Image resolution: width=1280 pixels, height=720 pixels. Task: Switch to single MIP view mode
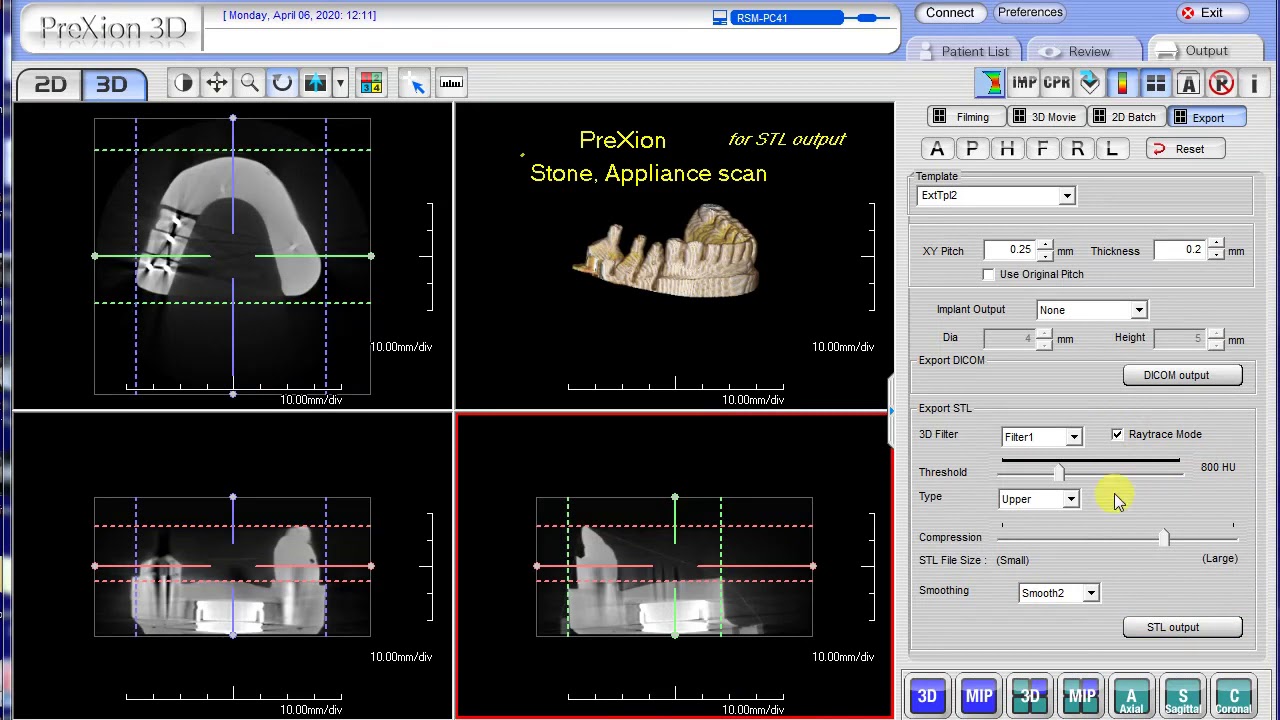[979, 696]
